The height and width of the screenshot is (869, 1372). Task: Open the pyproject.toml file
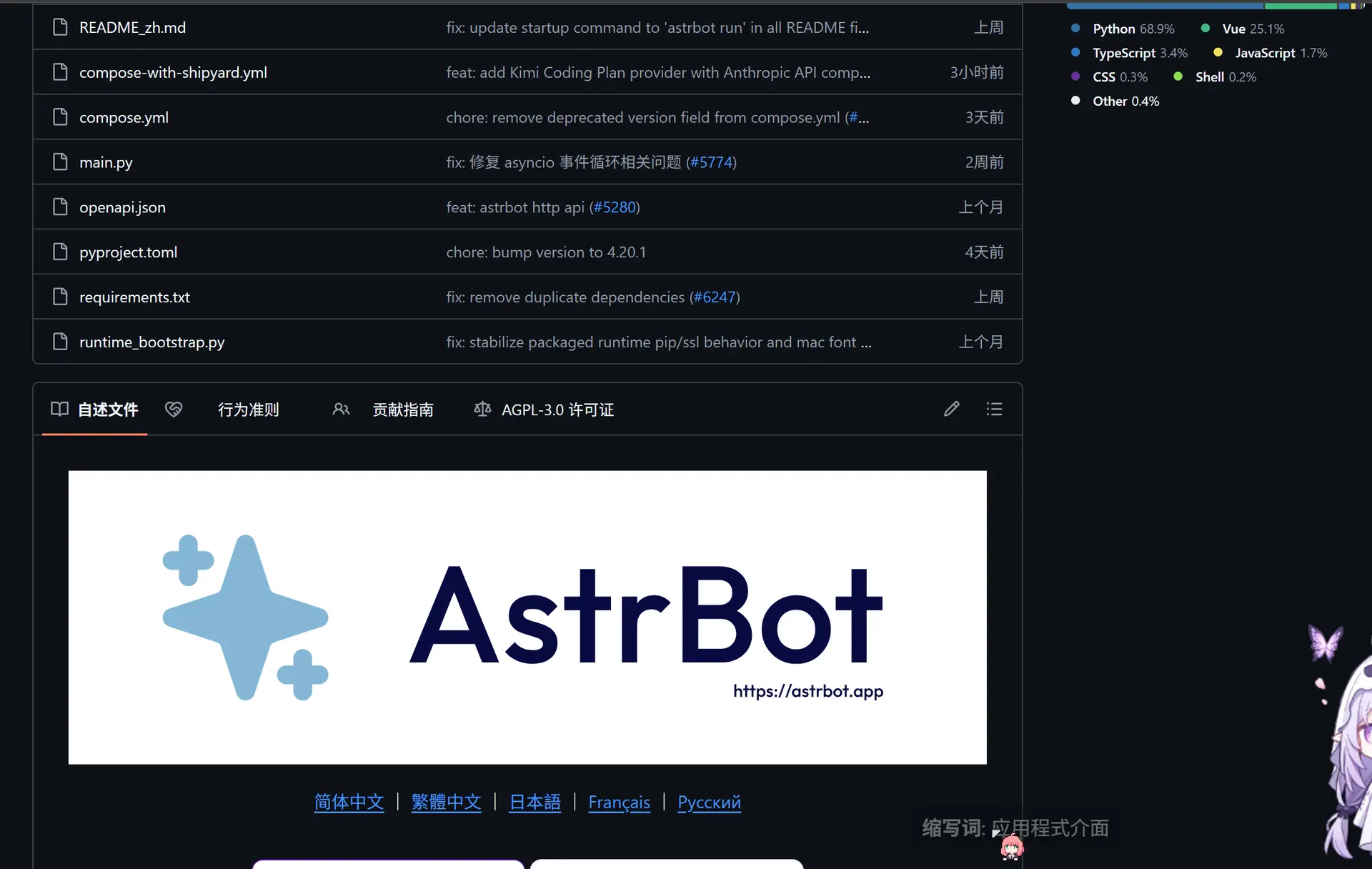pyautogui.click(x=128, y=252)
